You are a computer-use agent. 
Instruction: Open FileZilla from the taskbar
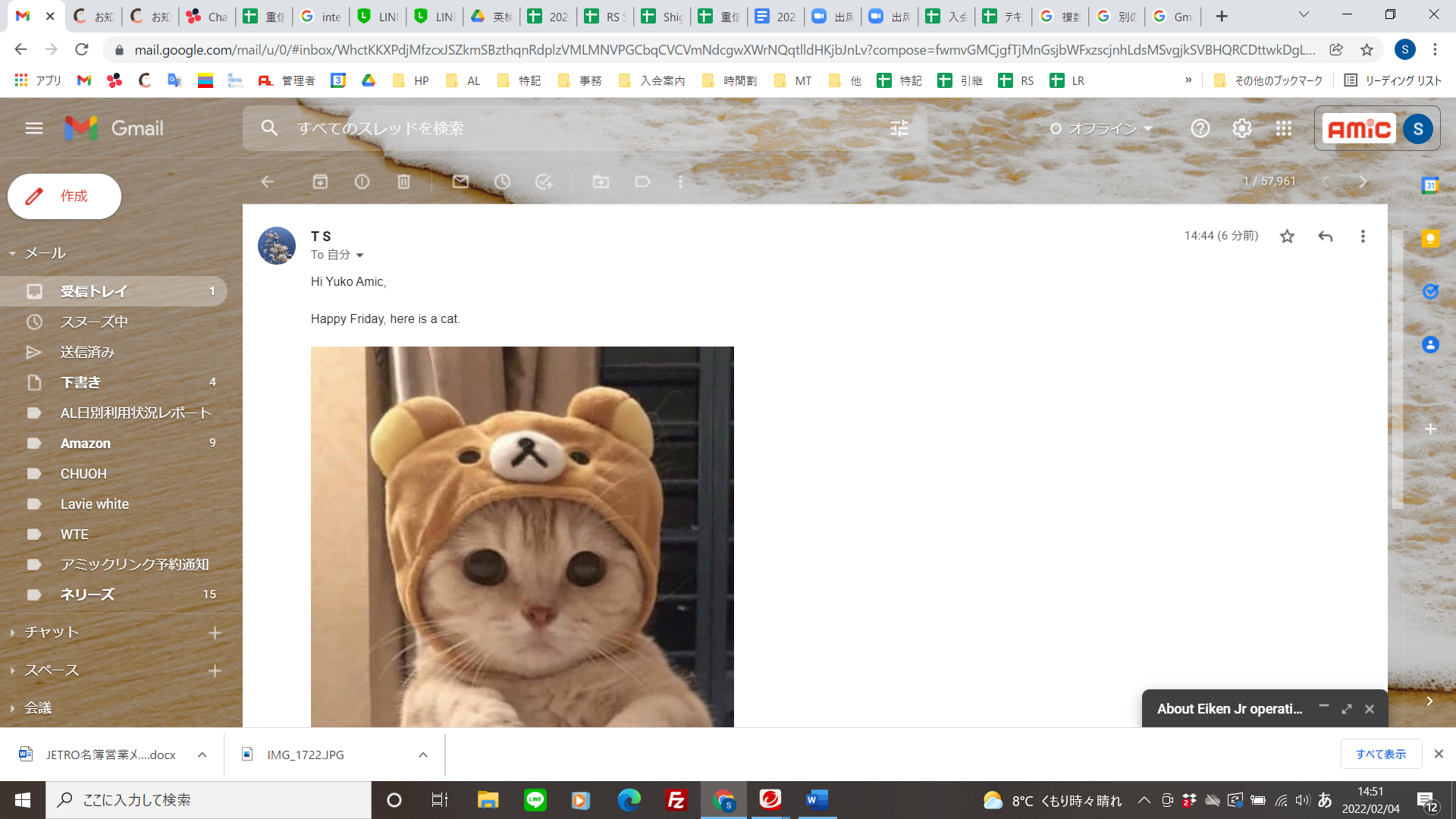point(676,800)
